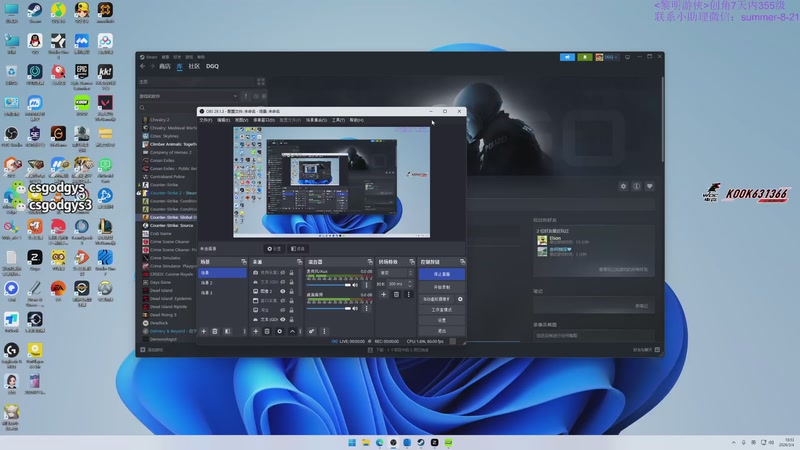Open Steam from the taskbar
The width and height of the screenshot is (800, 450).
click(421, 442)
